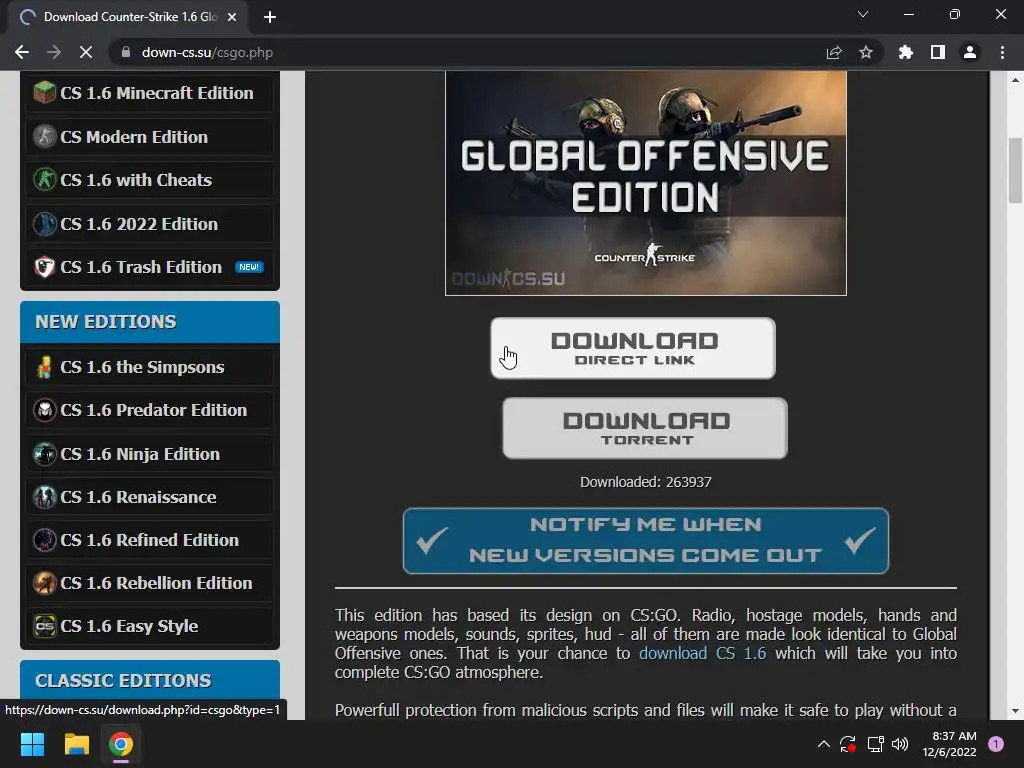Show hidden system tray icons chevron
The height and width of the screenshot is (768, 1024).
point(824,744)
